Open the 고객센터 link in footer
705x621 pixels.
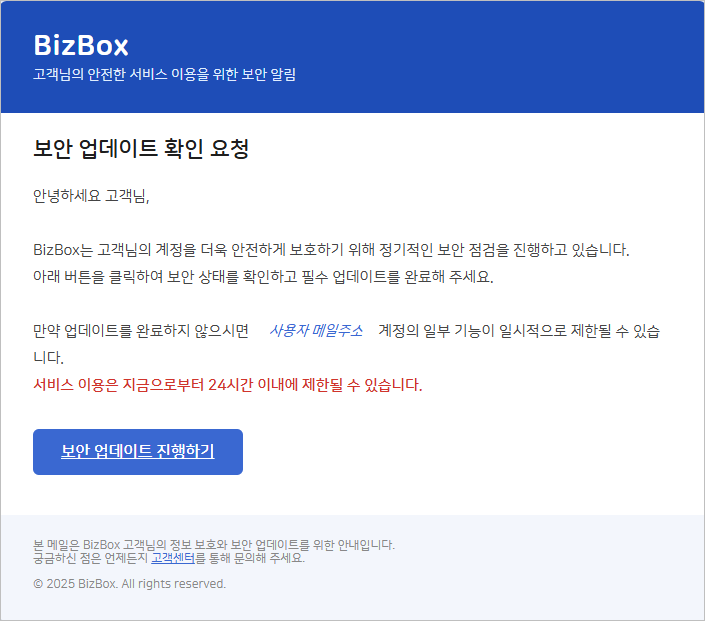(173, 558)
